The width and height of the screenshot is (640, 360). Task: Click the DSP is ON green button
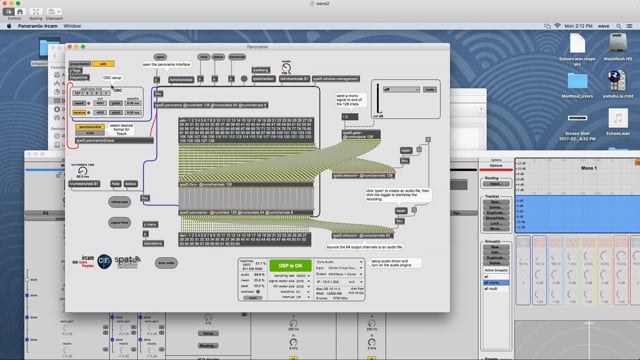point(290,266)
